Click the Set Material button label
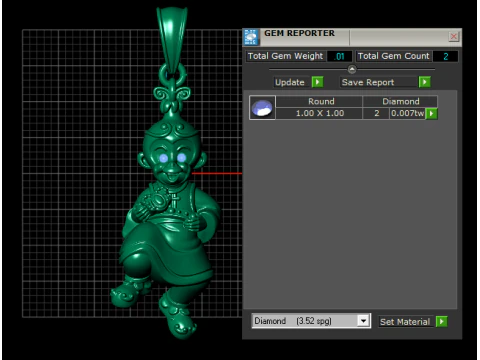 tap(405, 322)
